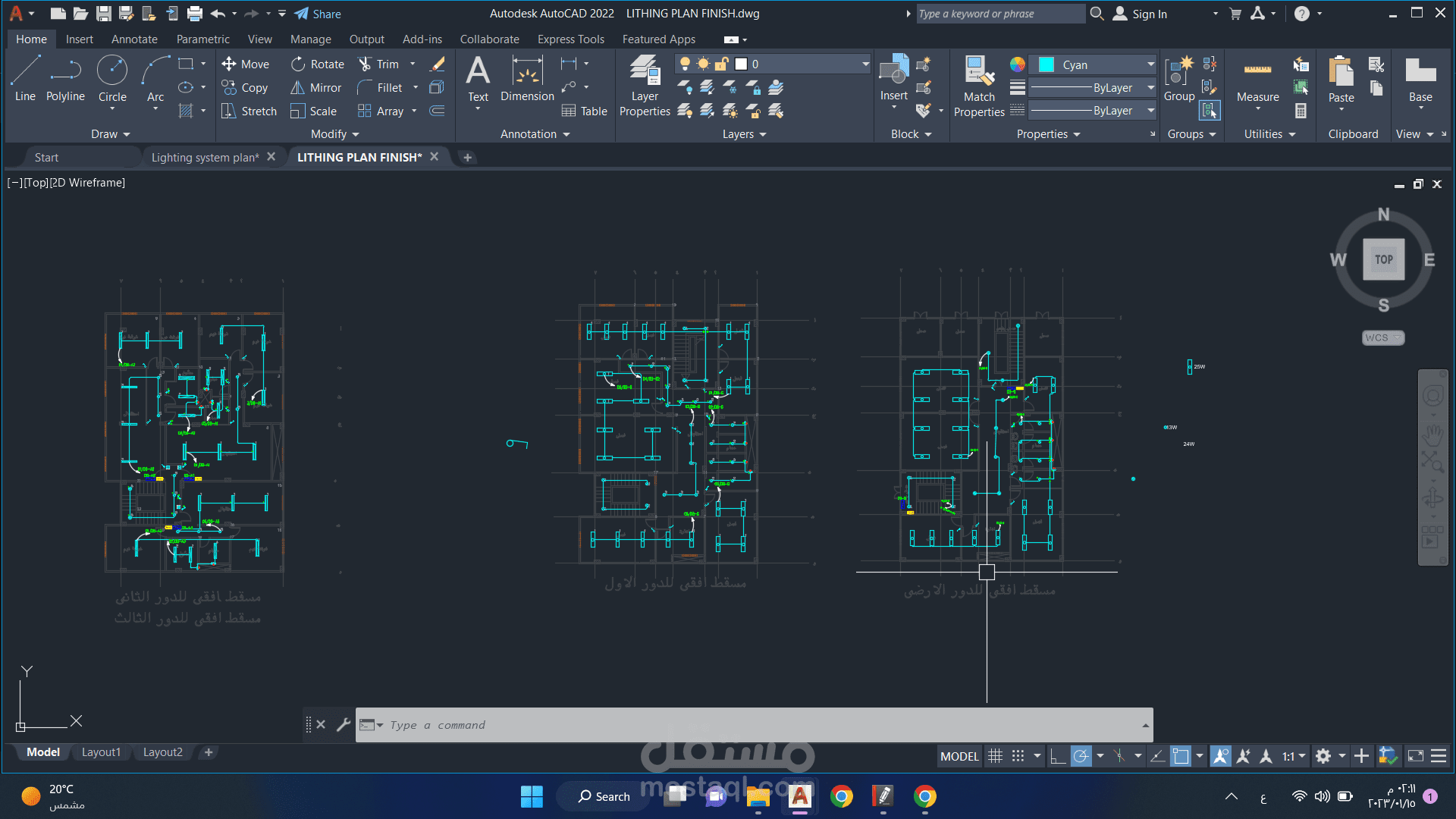
Task: Open the Cyan object color dropdown
Action: pos(1150,64)
